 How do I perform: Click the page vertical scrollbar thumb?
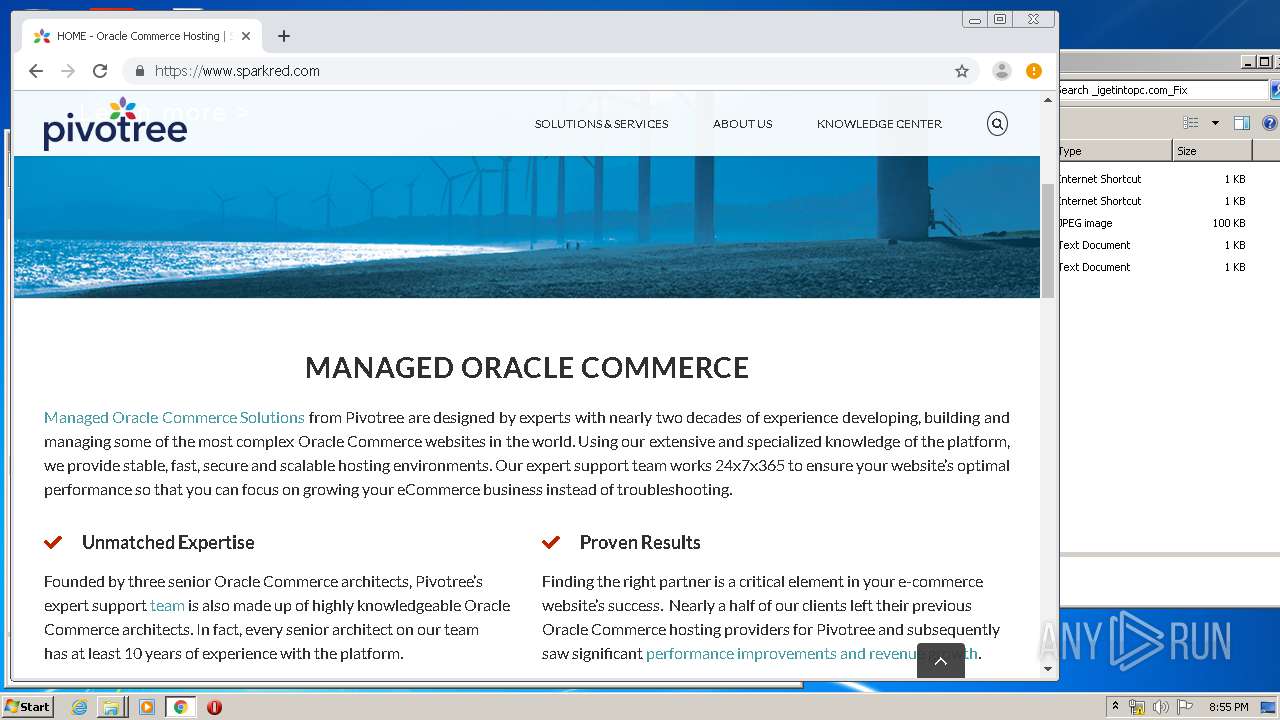coord(1048,241)
